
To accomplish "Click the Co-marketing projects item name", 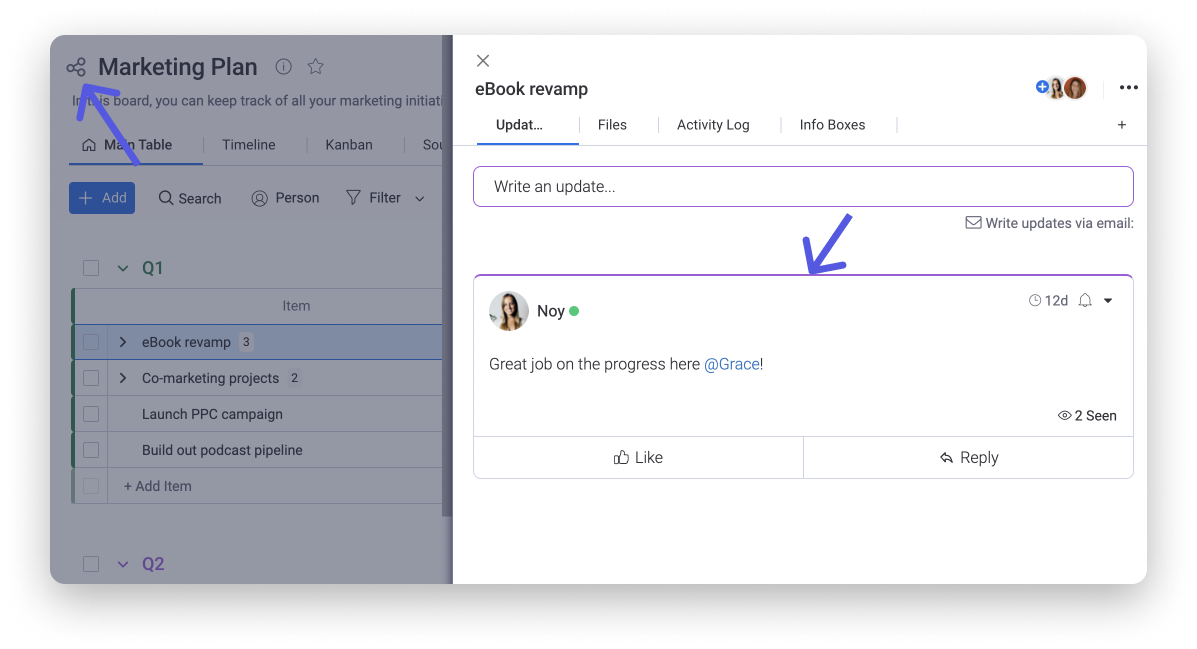I will (211, 378).
